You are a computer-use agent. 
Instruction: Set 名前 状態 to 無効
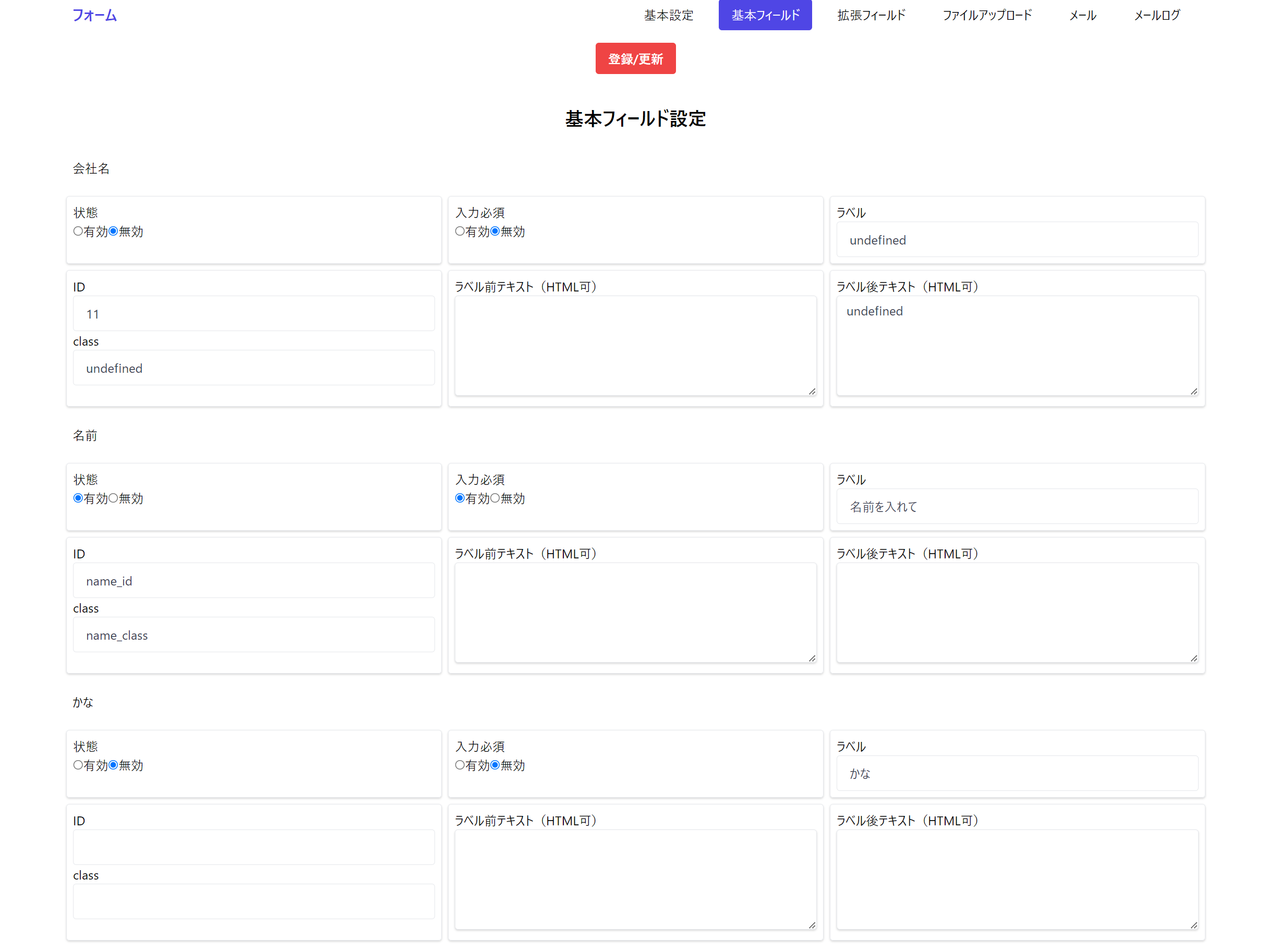pos(114,498)
